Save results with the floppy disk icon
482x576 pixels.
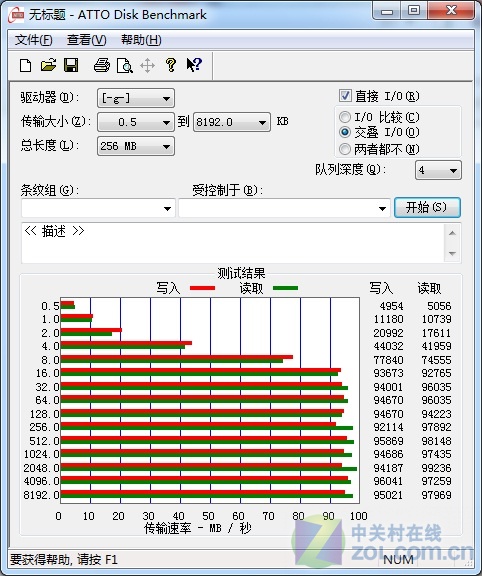[71, 65]
